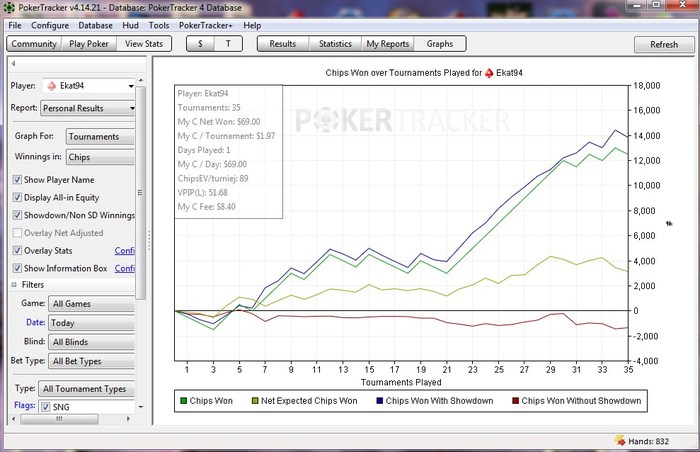Open the Report dropdown Personal Results

click(88, 108)
